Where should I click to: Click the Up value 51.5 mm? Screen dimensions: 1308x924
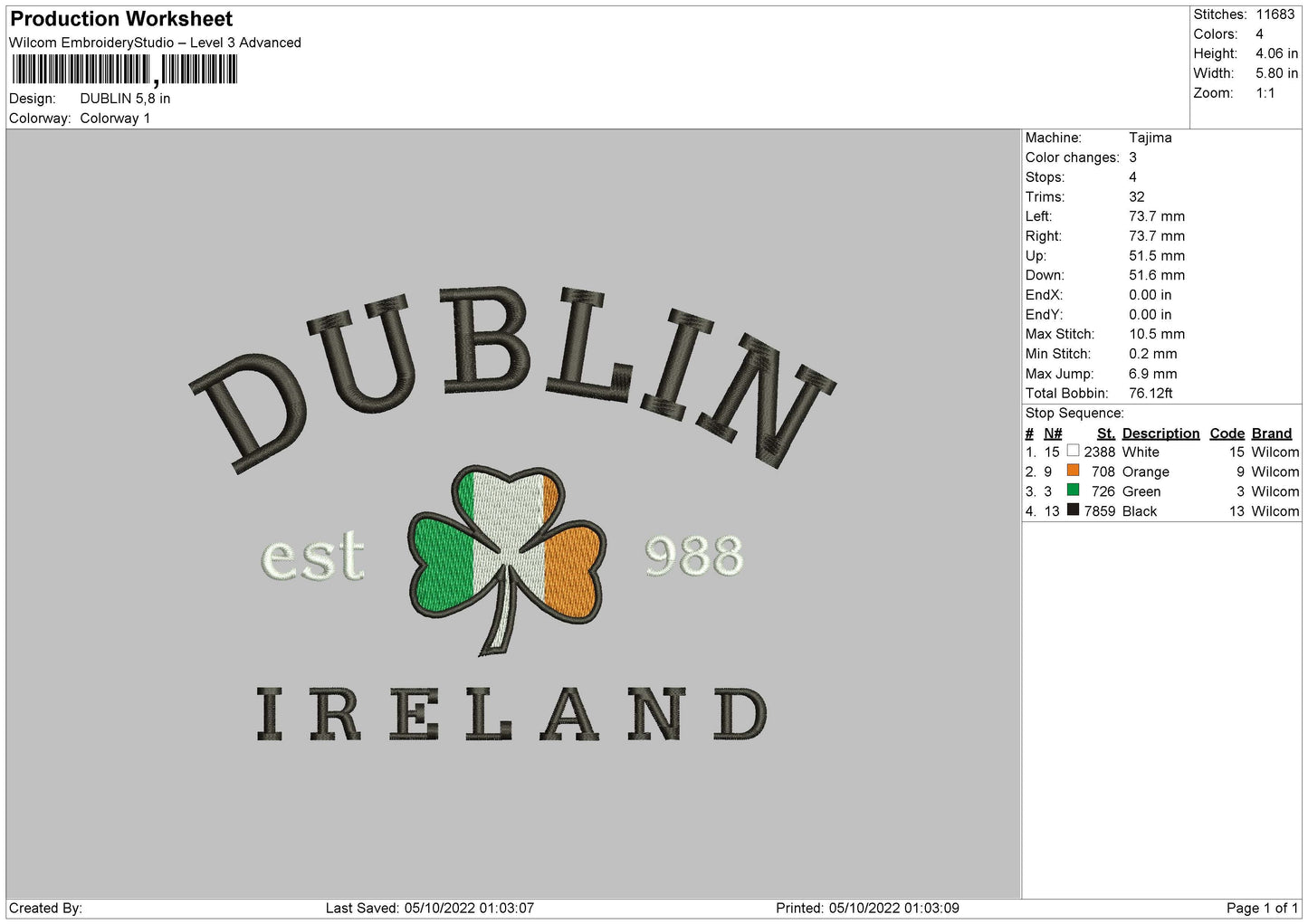(x=1157, y=256)
